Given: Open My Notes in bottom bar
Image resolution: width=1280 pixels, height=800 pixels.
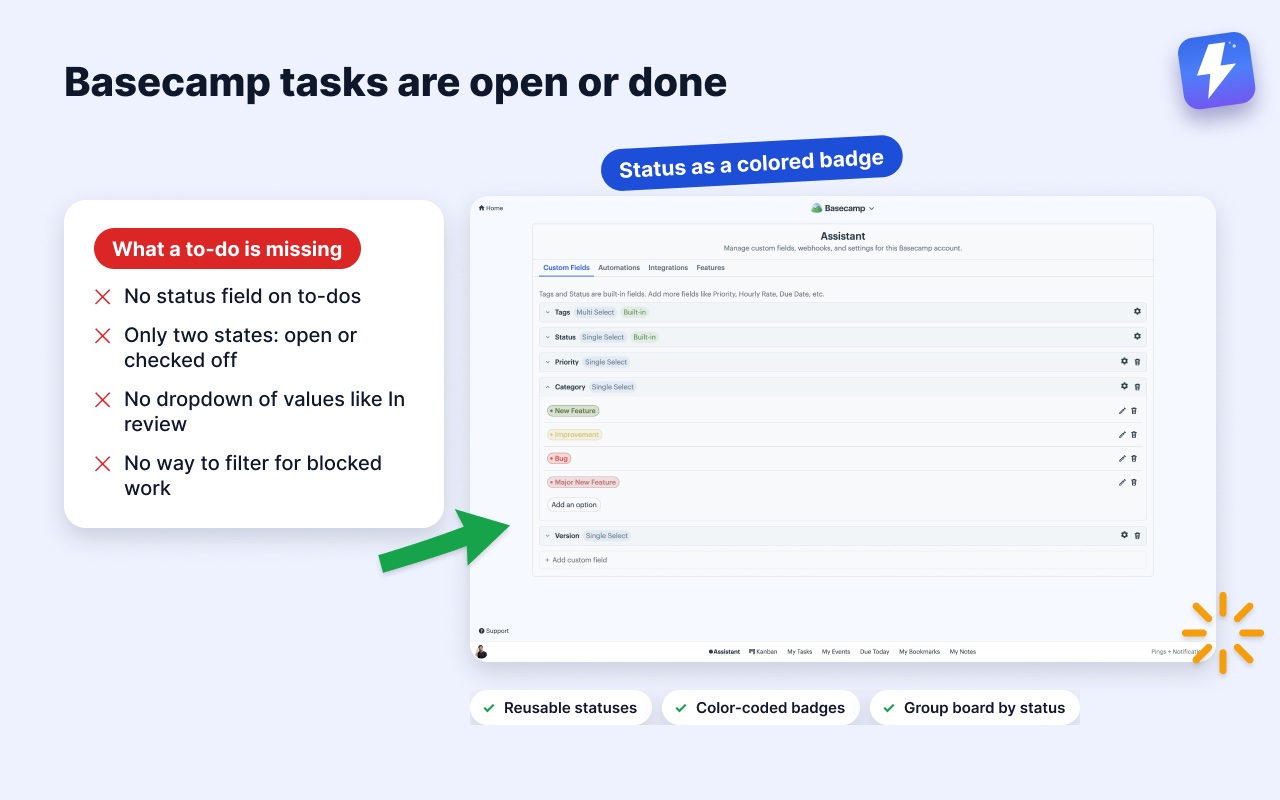Looking at the screenshot, I should click(x=962, y=652).
